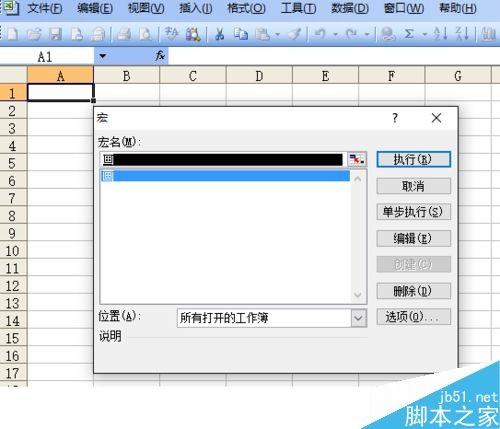Open the 视图(V) menu
The height and width of the screenshot is (429, 500).
[146, 8]
